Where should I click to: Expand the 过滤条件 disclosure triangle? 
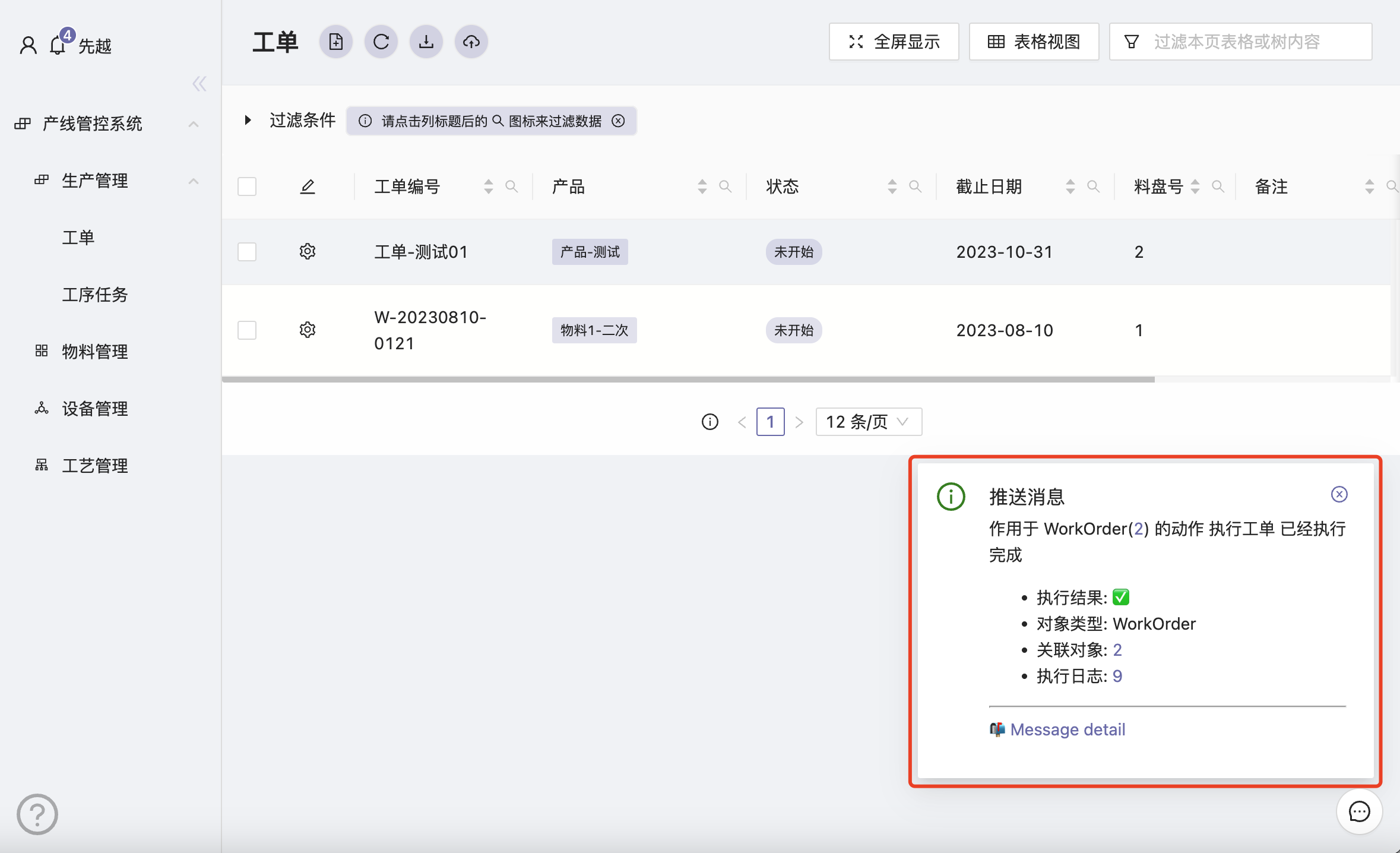click(248, 121)
